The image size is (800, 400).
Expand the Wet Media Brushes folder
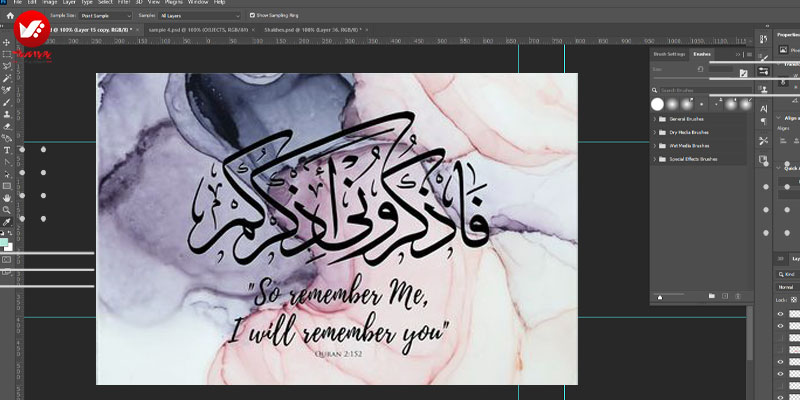[655, 146]
